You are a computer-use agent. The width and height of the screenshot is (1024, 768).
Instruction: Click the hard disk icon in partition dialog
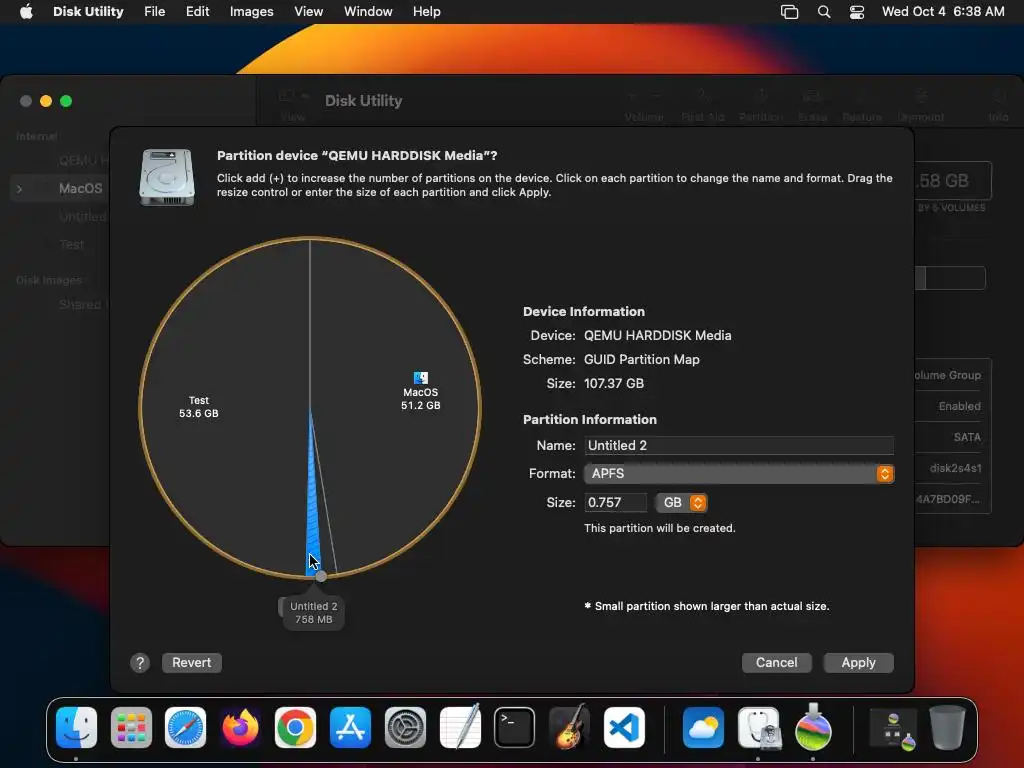(167, 177)
